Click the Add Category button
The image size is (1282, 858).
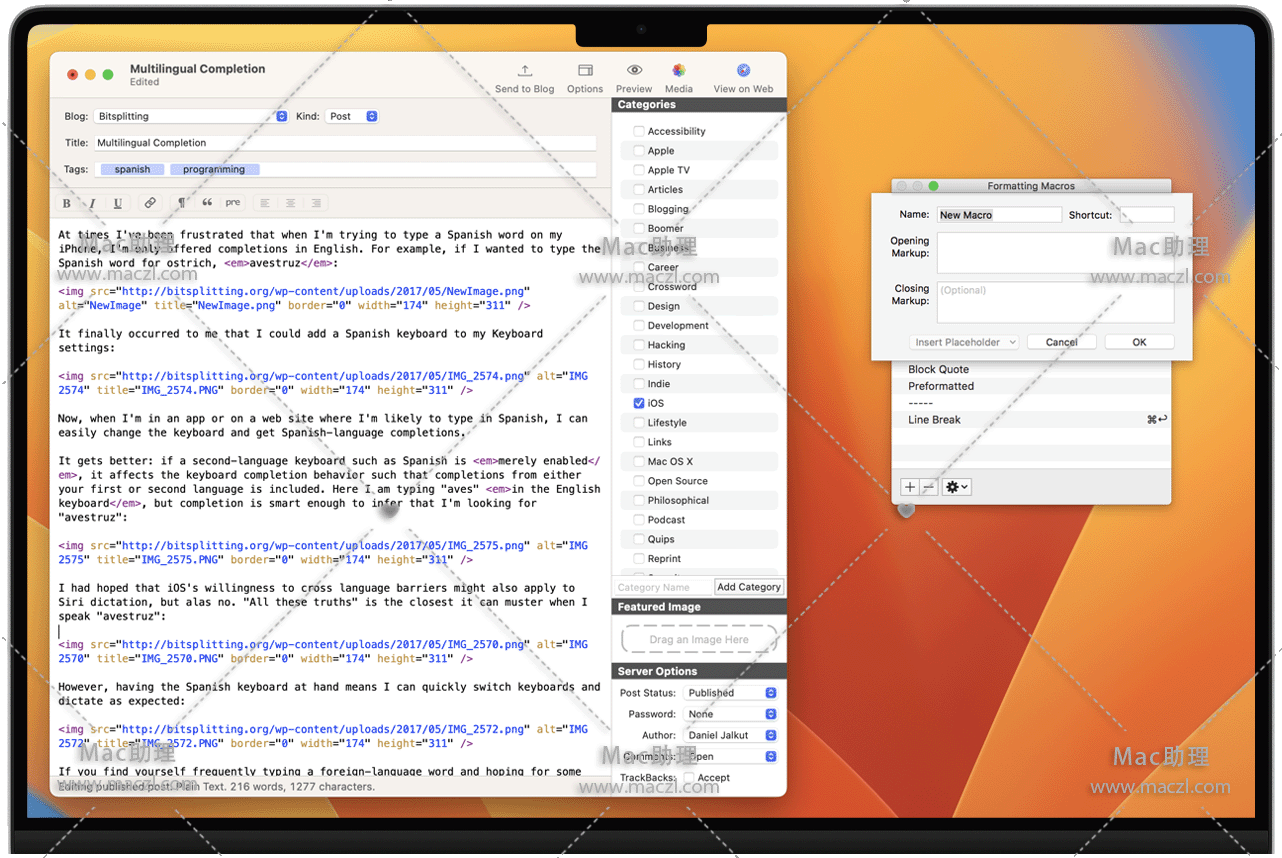coord(749,587)
